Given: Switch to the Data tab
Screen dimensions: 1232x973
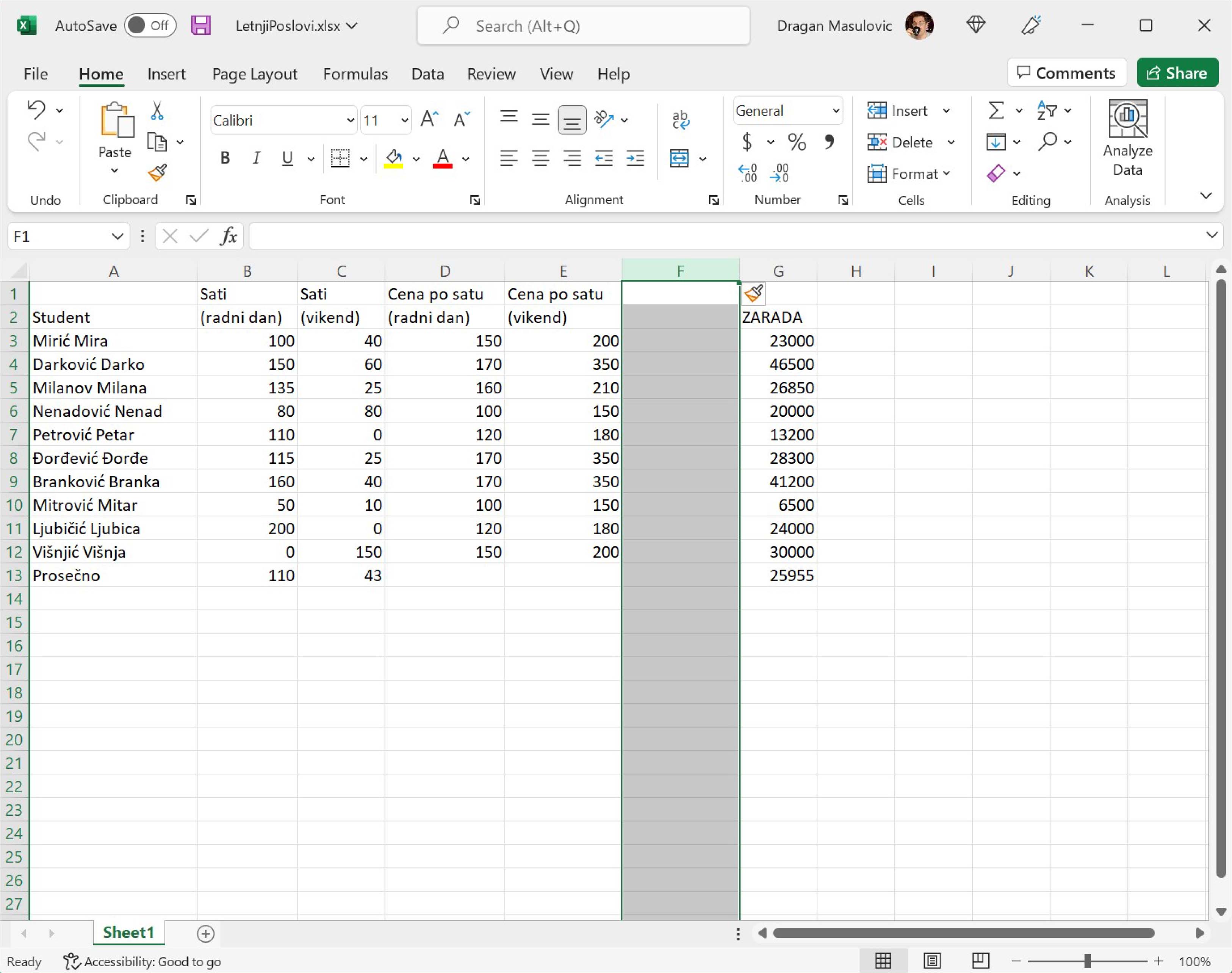Looking at the screenshot, I should (x=427, y=74).
